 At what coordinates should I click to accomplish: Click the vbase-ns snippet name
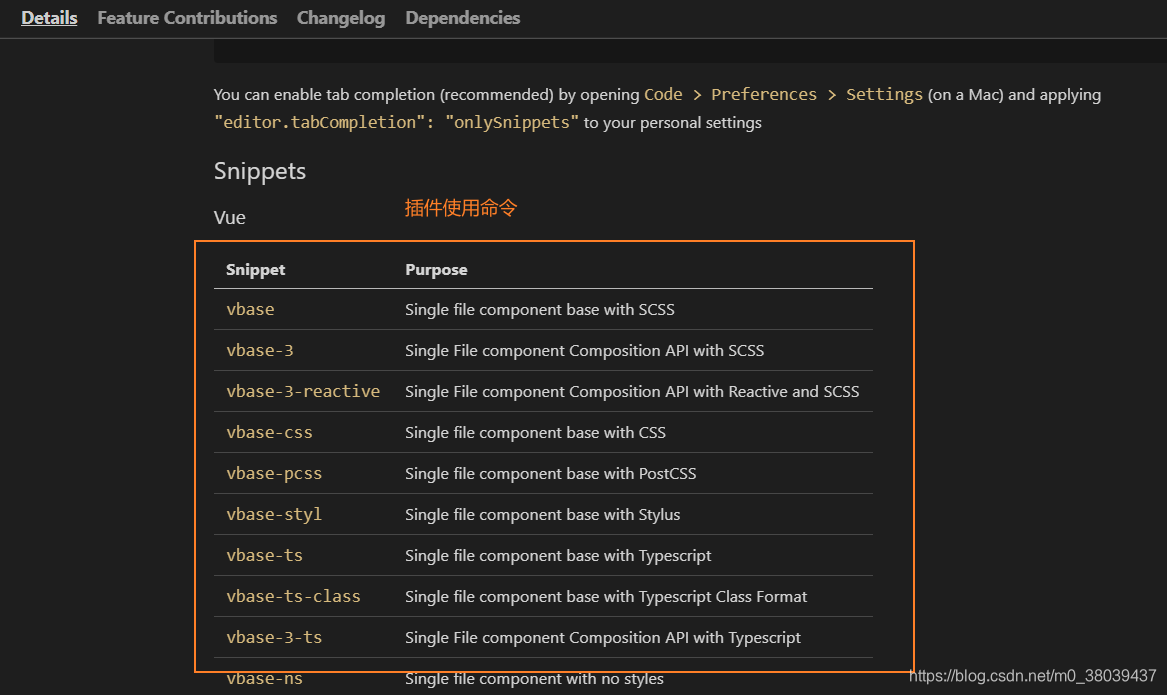(264, 679)
